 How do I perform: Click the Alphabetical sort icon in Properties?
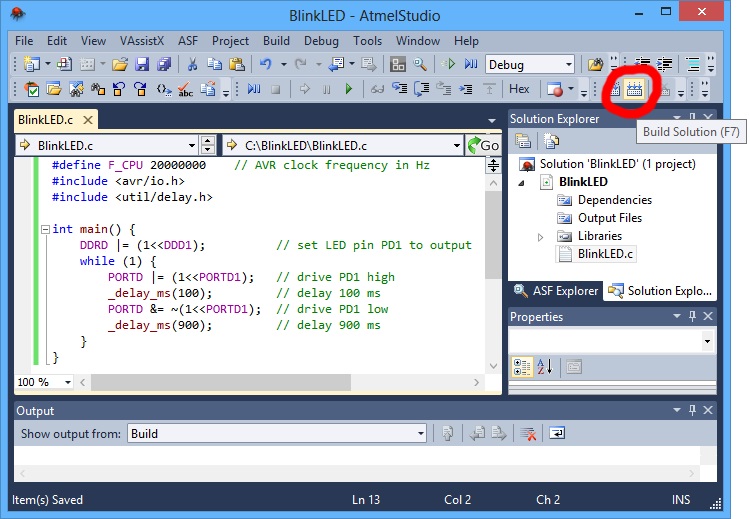(x=545, y=366)
